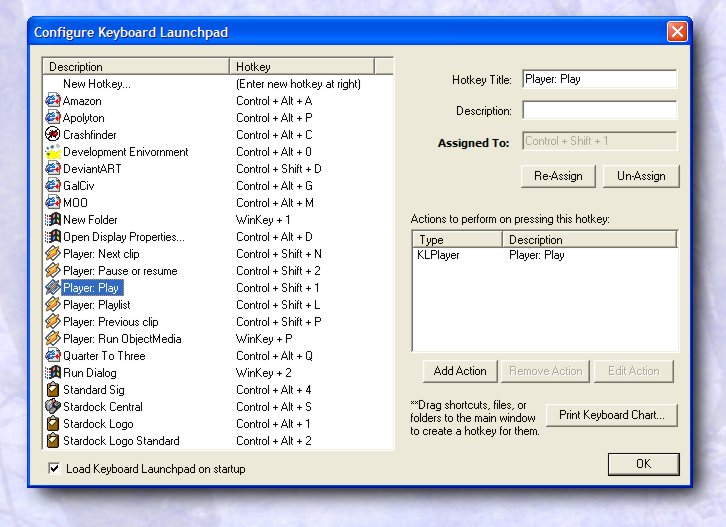Select Open Display Properties... entry
This screenshot has height=527, width=726.
tap(124, 237)
